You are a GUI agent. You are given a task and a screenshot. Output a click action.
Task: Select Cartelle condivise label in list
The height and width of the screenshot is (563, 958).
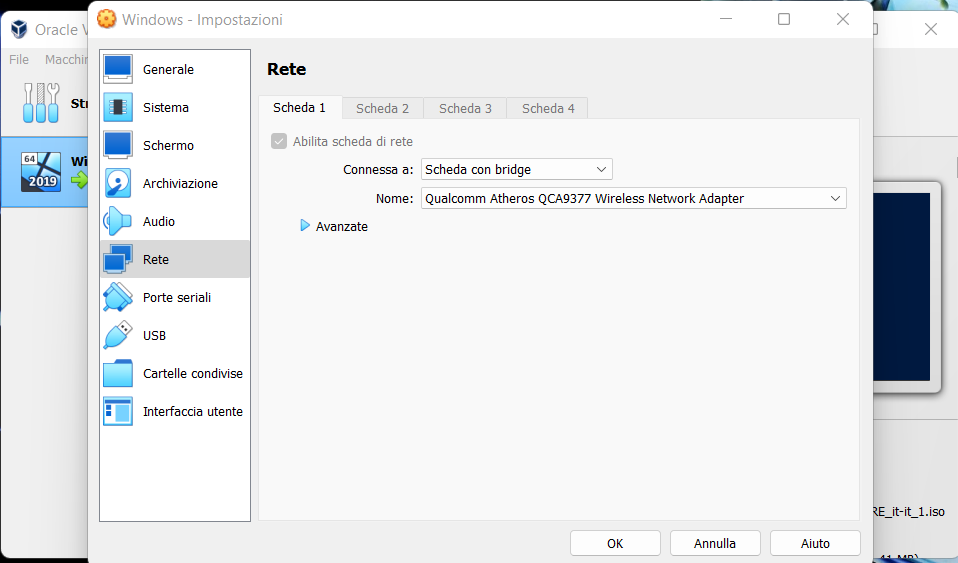pos(192,373)
